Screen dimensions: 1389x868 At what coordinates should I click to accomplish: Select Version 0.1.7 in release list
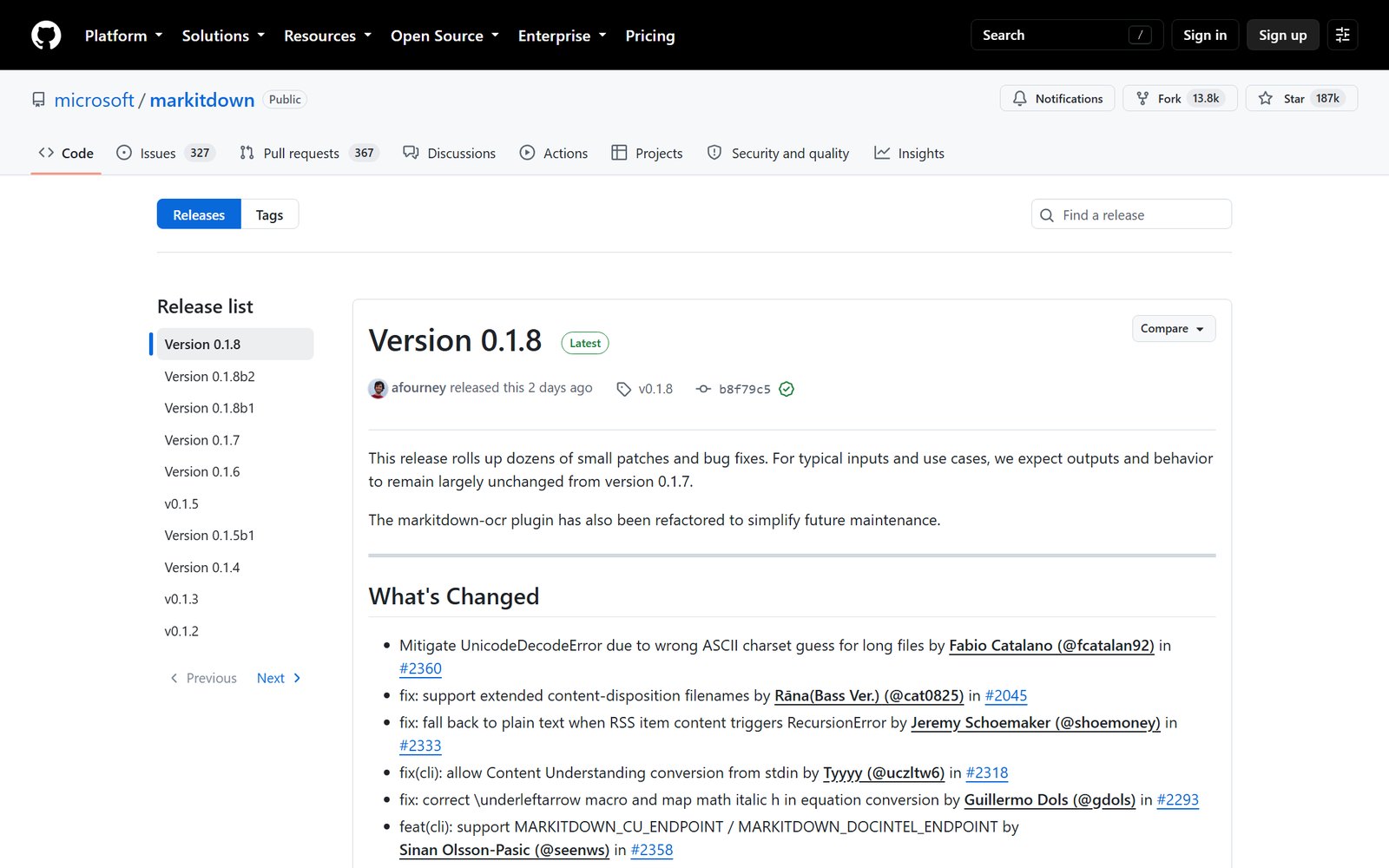234,440
